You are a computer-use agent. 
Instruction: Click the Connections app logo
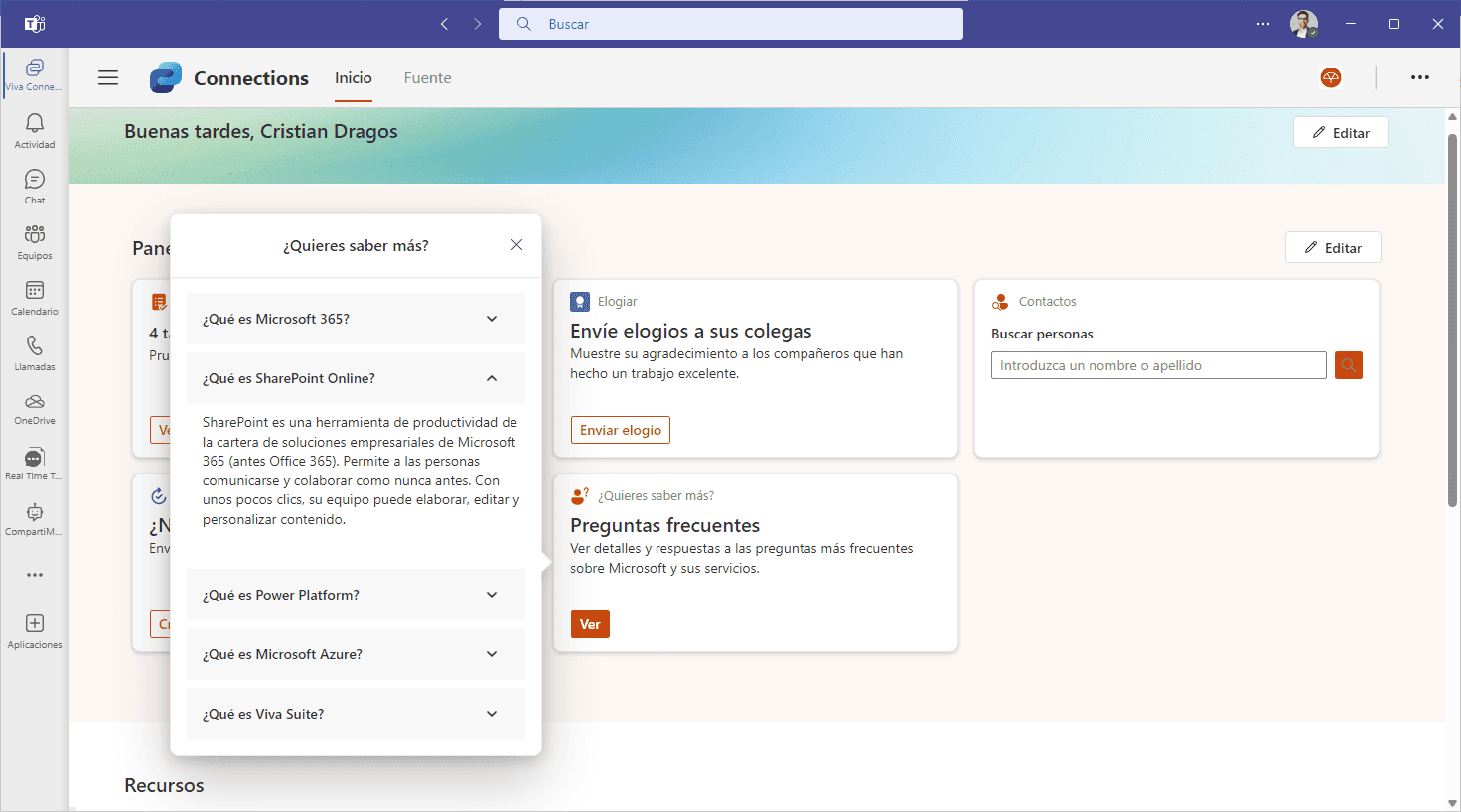166,77
